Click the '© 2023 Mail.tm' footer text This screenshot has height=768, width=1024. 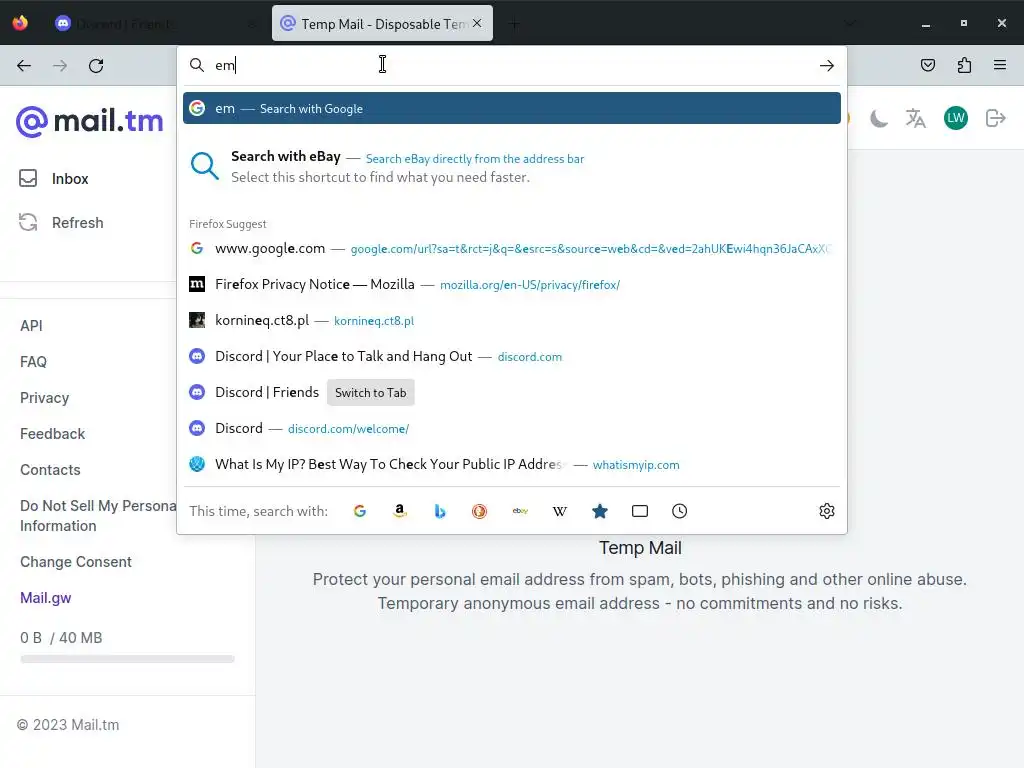68,725
